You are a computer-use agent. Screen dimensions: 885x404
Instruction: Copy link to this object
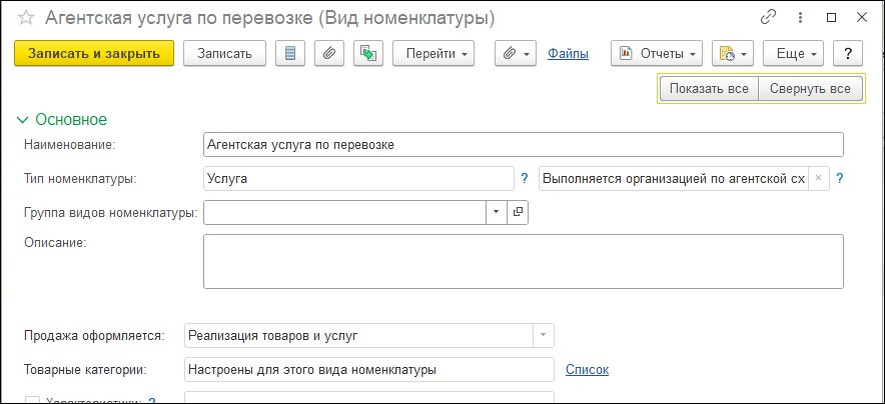coord(768,17)
